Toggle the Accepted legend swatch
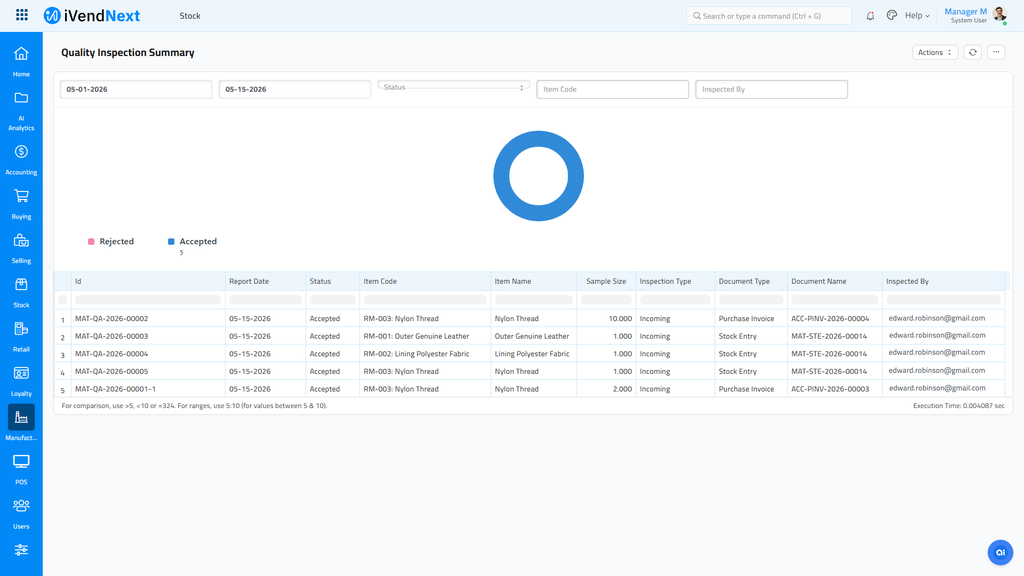This screenshot has width=1024, height=576. coord(171,242)
